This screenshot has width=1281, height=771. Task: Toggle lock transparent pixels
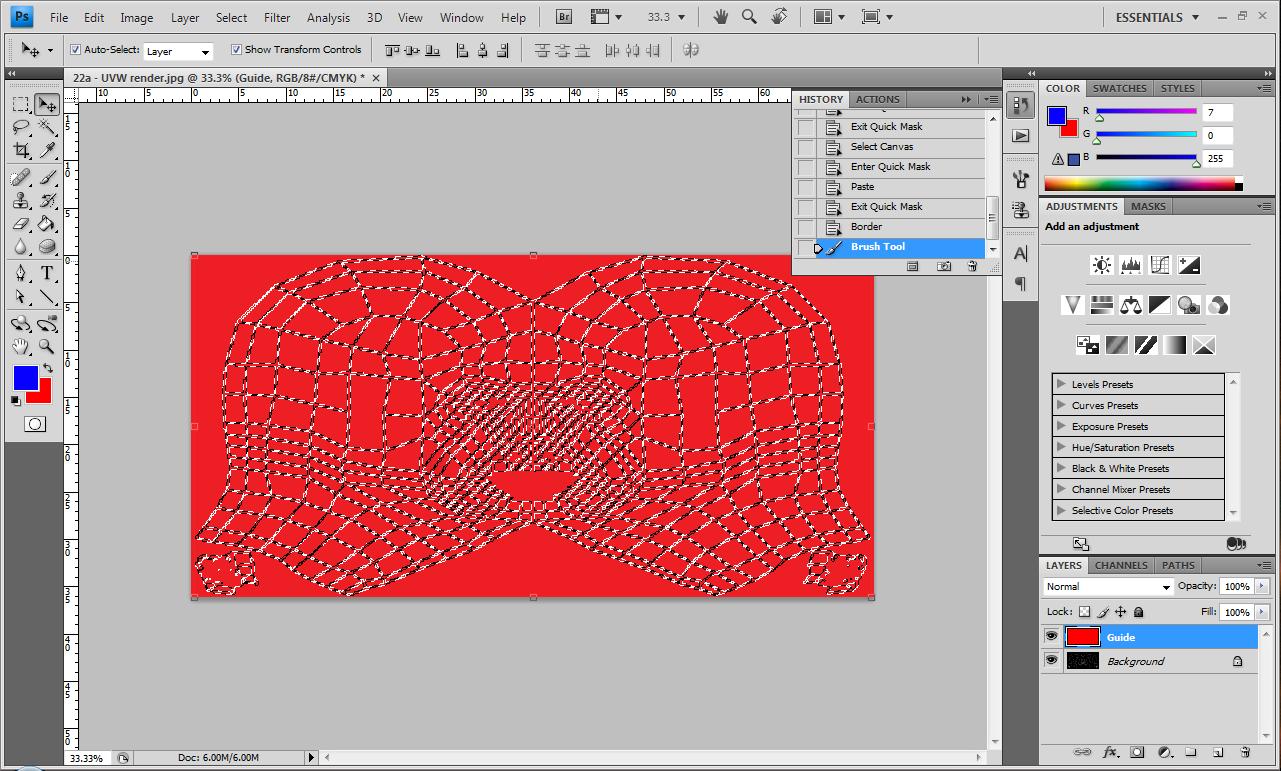(1084, 612)
